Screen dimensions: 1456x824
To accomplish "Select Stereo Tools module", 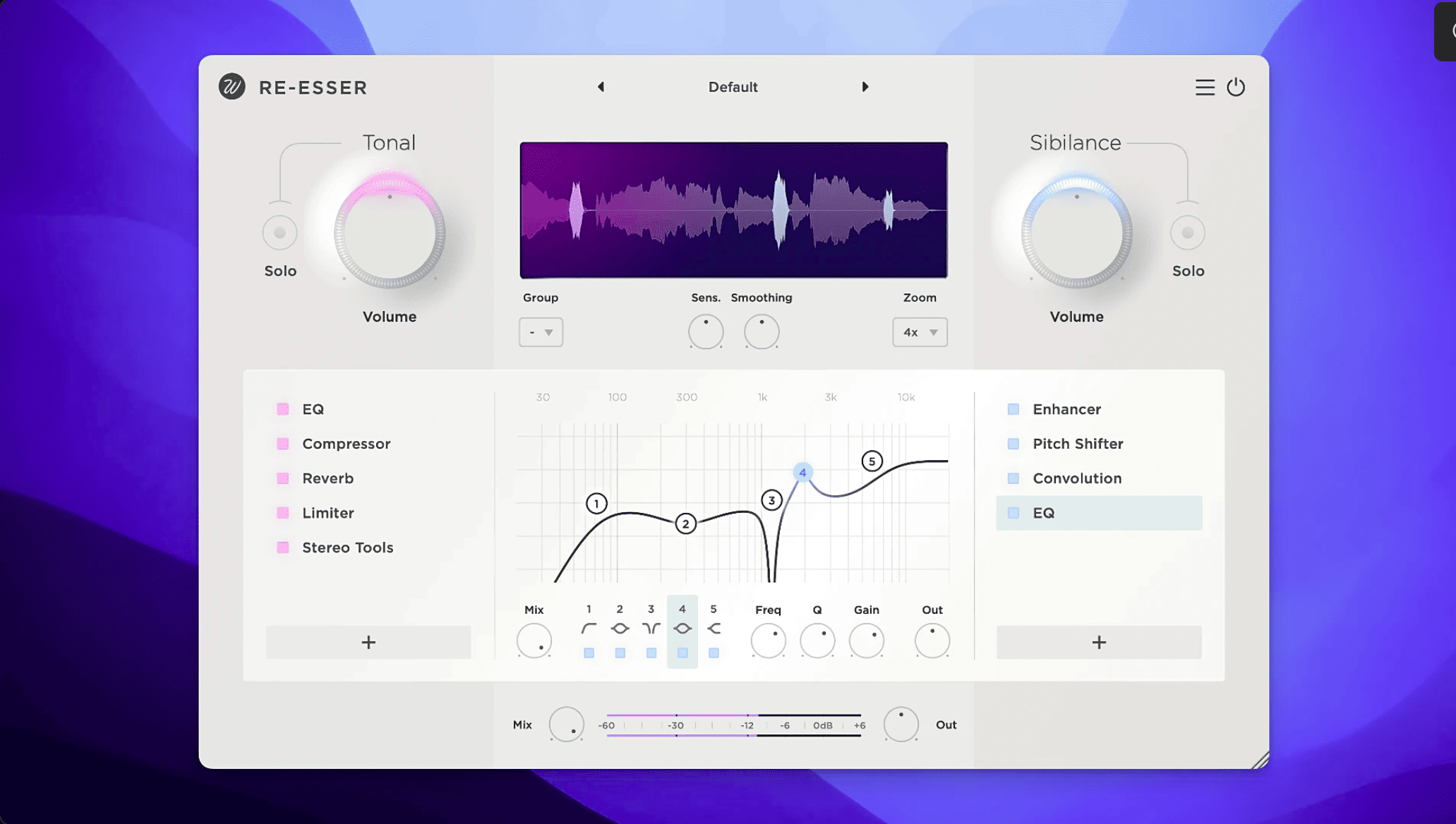I will pos(347,547).
